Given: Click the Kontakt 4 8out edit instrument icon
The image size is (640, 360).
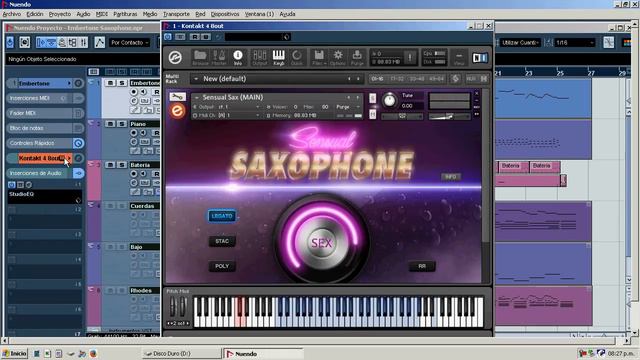Looking at the screenshot, I should pos(78,158).
